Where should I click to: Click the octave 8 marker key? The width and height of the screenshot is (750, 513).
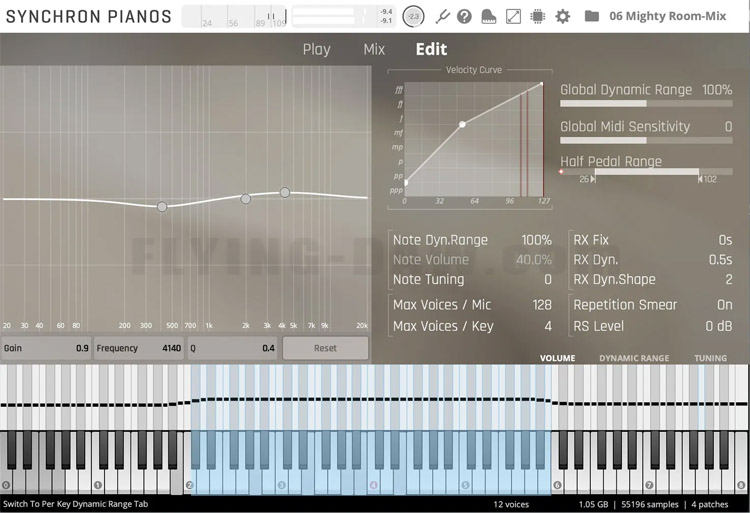point(741,485)
